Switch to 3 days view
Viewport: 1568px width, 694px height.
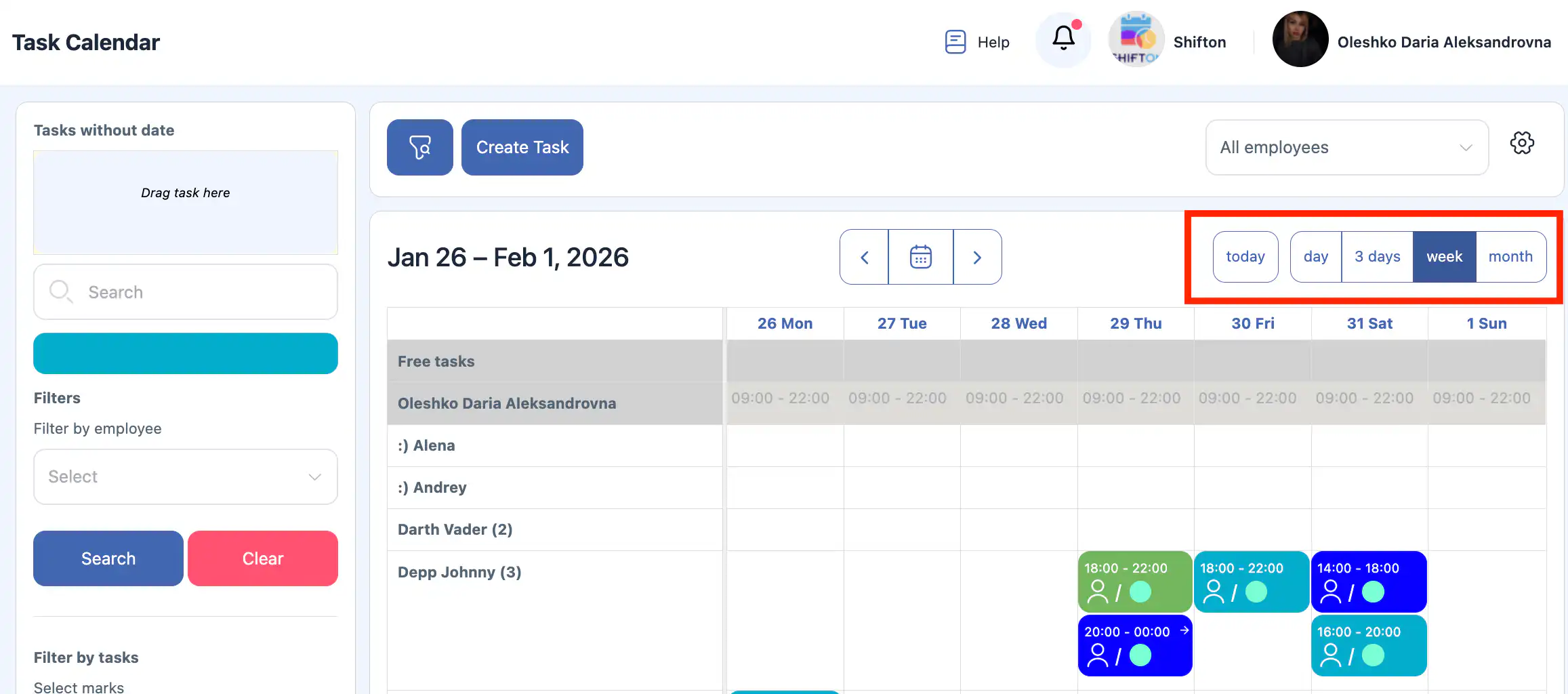(x=1377, y=257)
